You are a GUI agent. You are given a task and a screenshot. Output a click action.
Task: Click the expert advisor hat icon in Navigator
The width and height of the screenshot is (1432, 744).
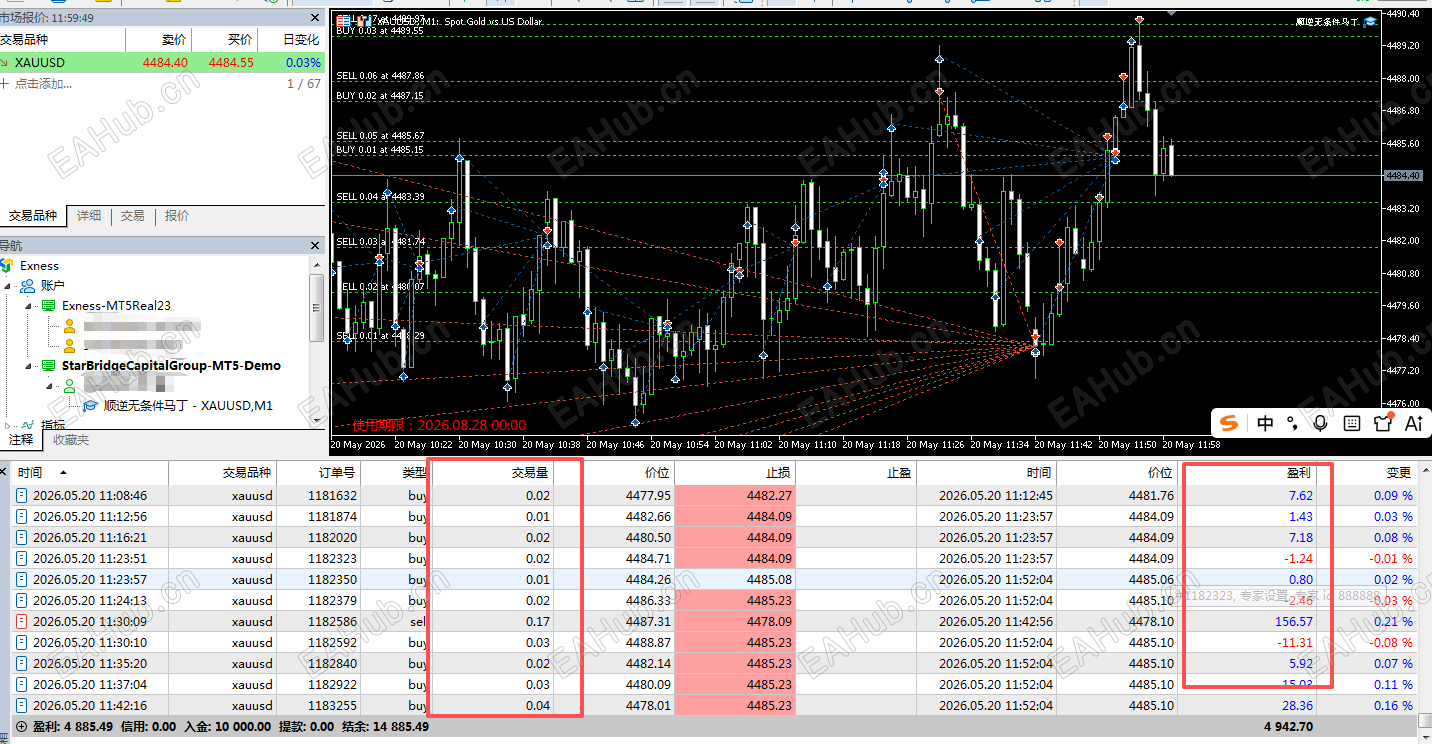(x=90, y=405)
